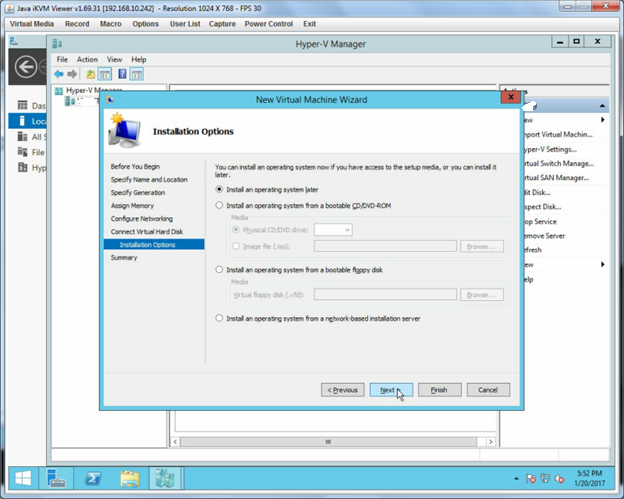Image resolution: width=624 pixels, height=499 pixels.
Task: Open the File menu in Hyper-V Manager
Action: pyautogui.click(x=62, y=59)
